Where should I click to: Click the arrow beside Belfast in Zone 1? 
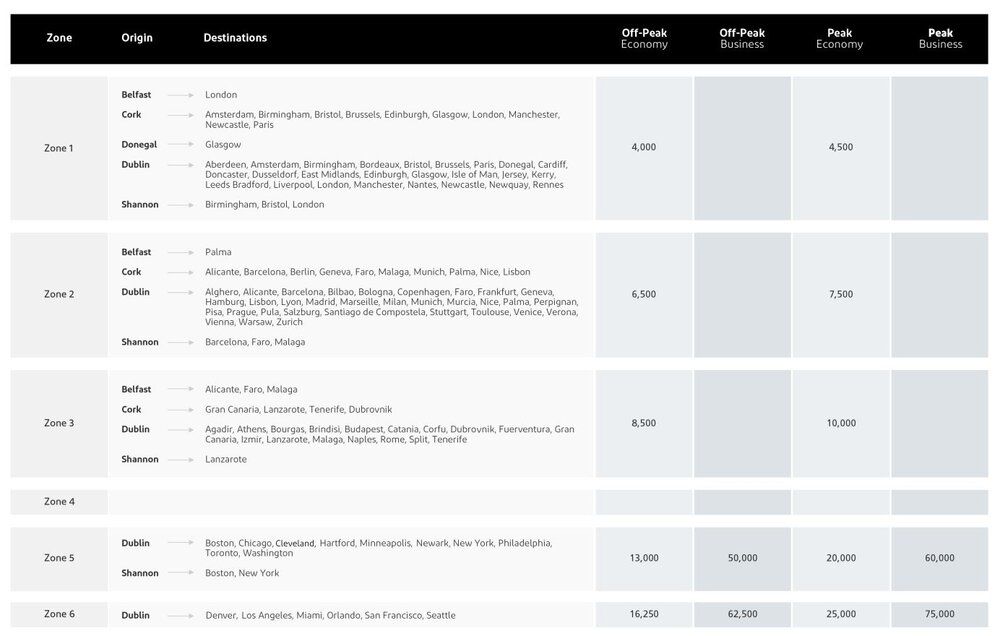180,95
